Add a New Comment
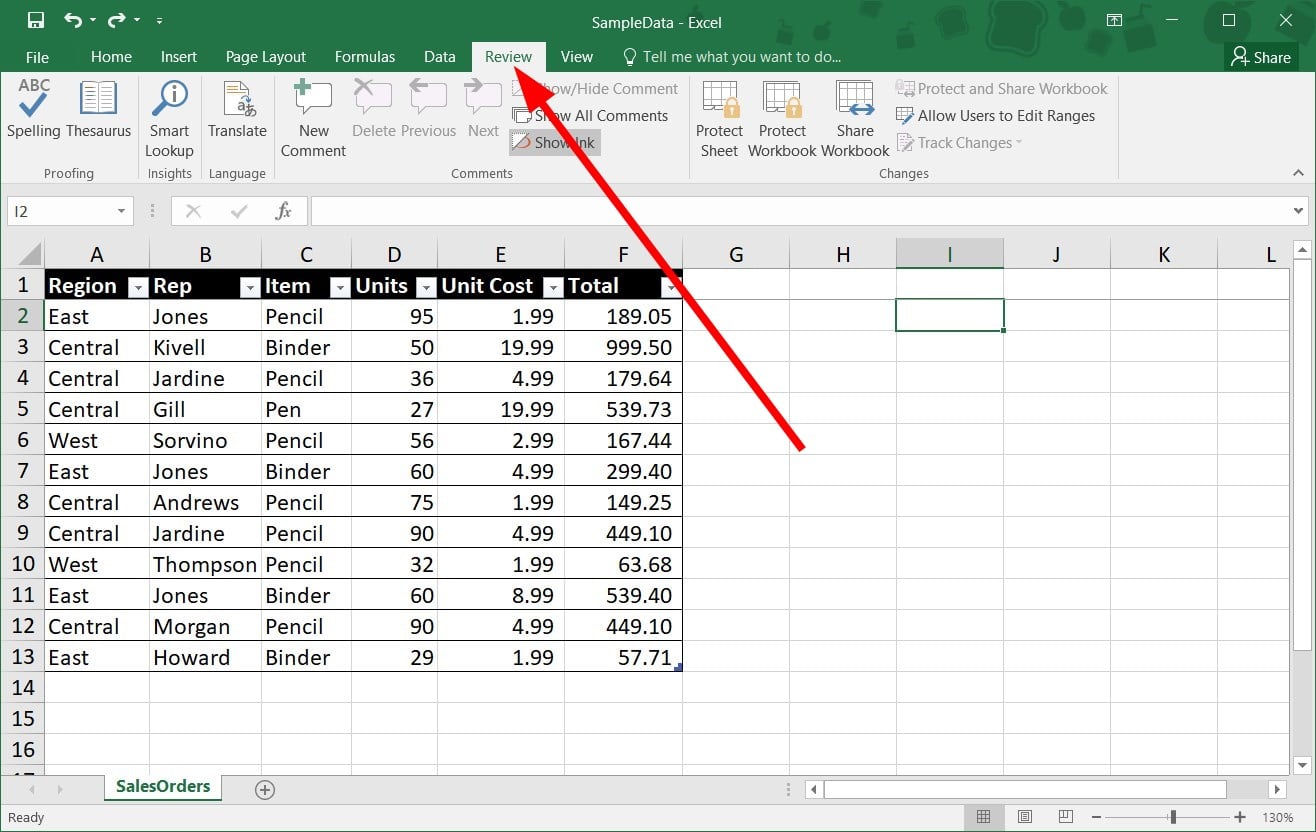 [313, 118]
